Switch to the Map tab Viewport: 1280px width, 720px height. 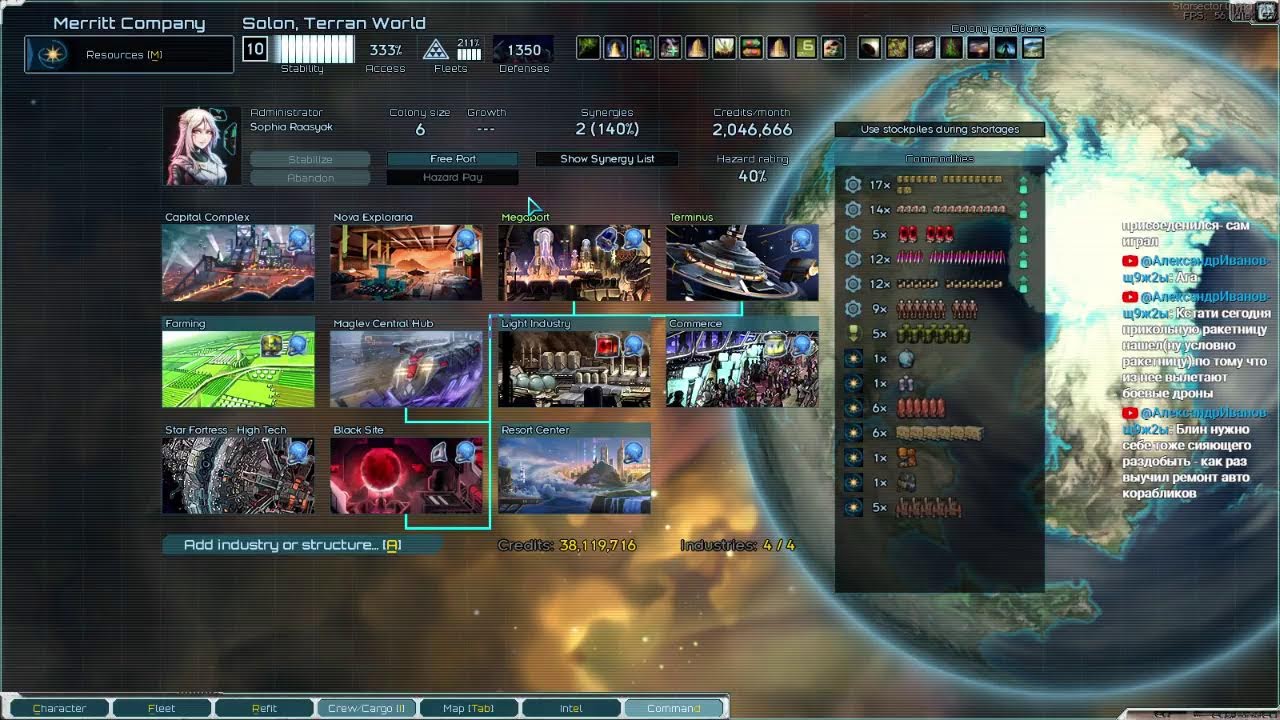469,708
